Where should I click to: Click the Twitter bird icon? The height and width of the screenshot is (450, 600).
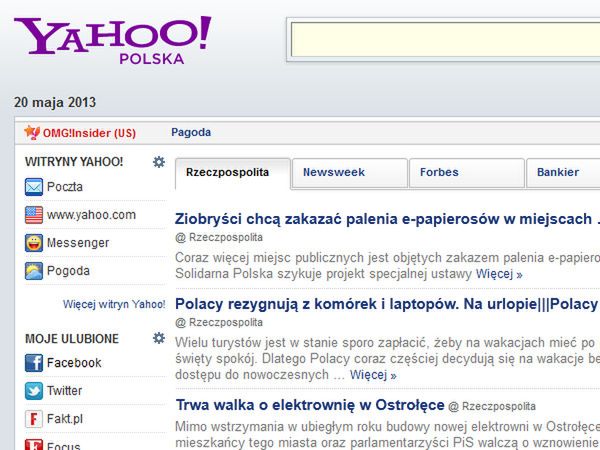[34, 391]
